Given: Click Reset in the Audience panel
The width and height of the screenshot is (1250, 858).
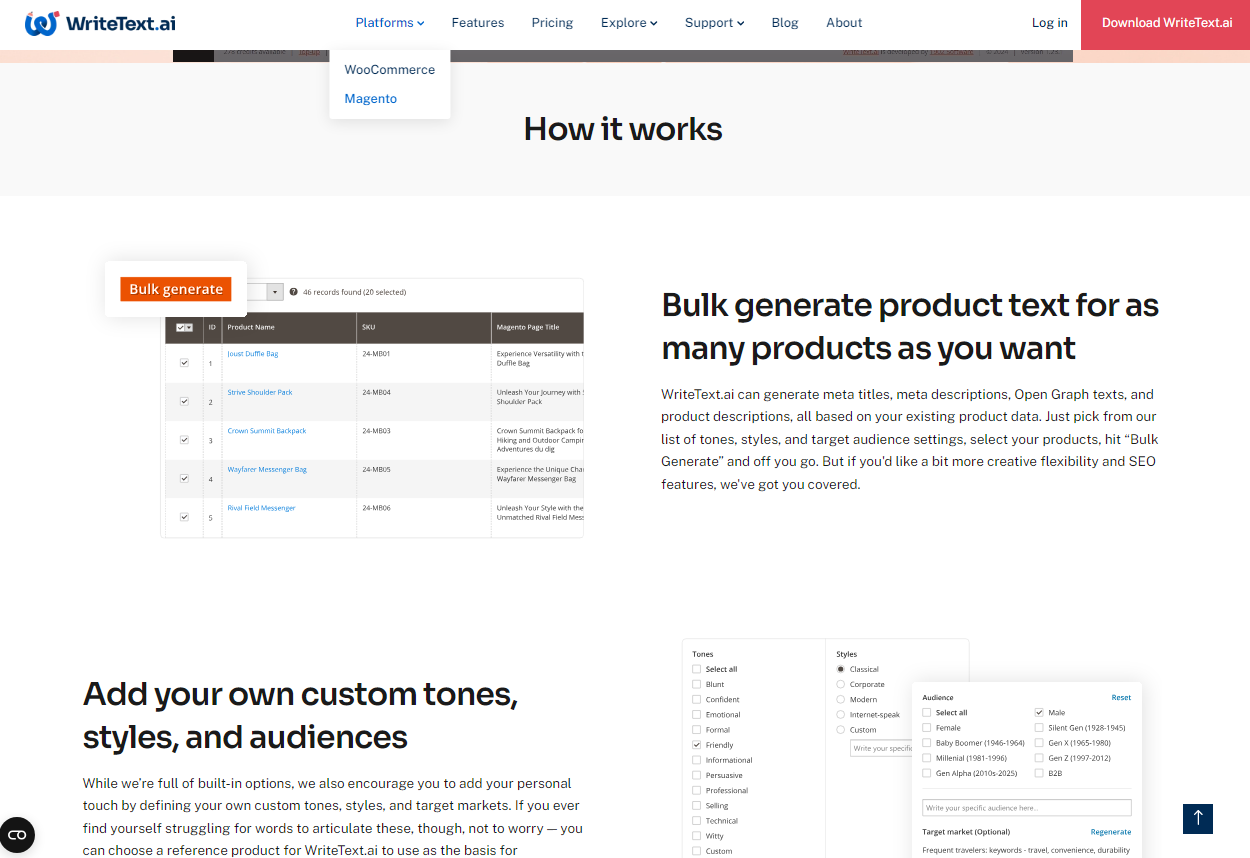Looking at the screenshot, I should (1121, 698).
